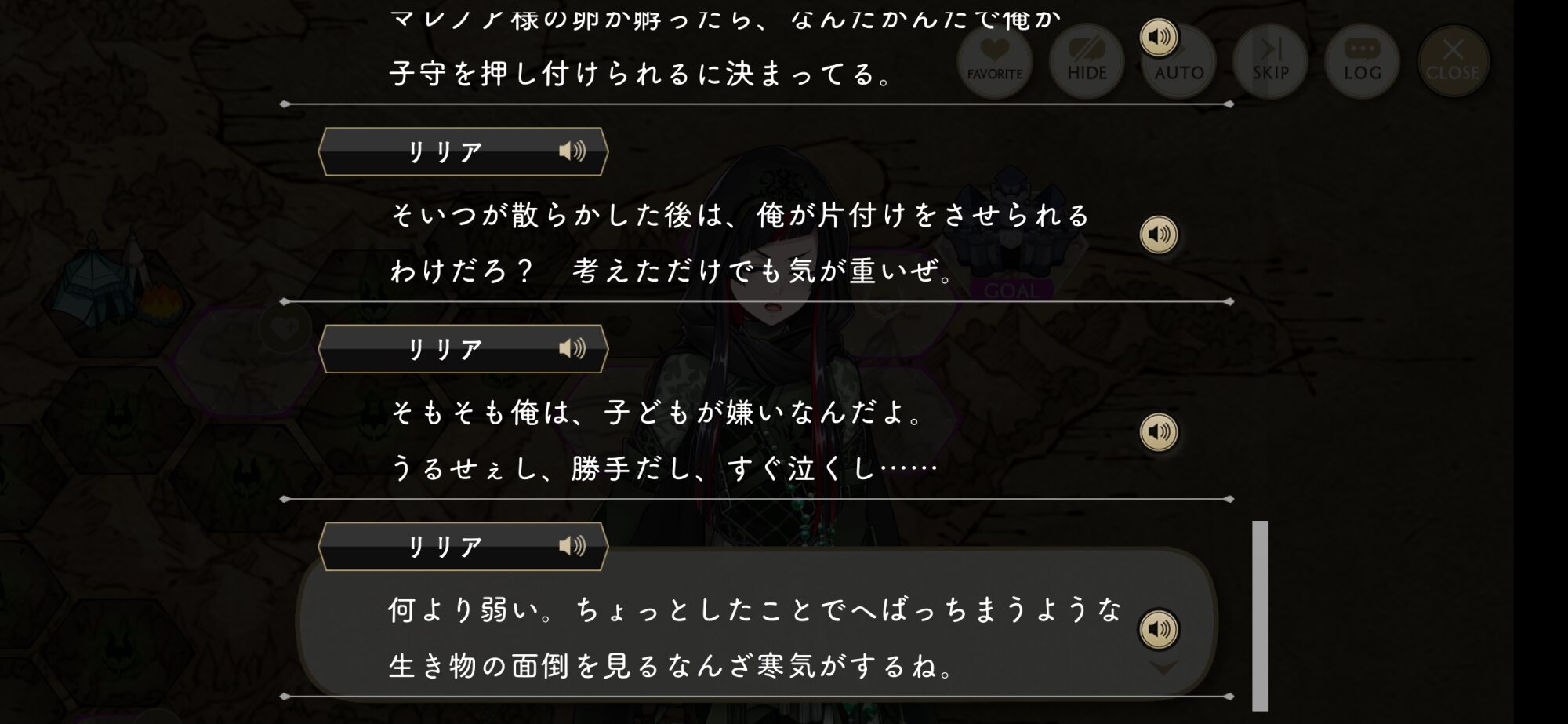Viewport: 1568px width, 724px height.
Task: Open the dialogue LOG
Action: 1362,61
